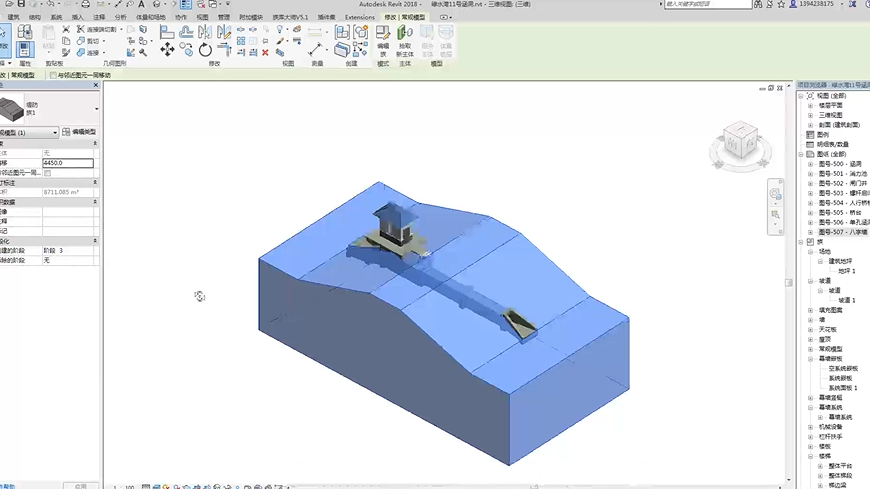Screen dimensions: 870x489
Task: Expand the 图号-500 sheet node
Action: coord(810,164)
